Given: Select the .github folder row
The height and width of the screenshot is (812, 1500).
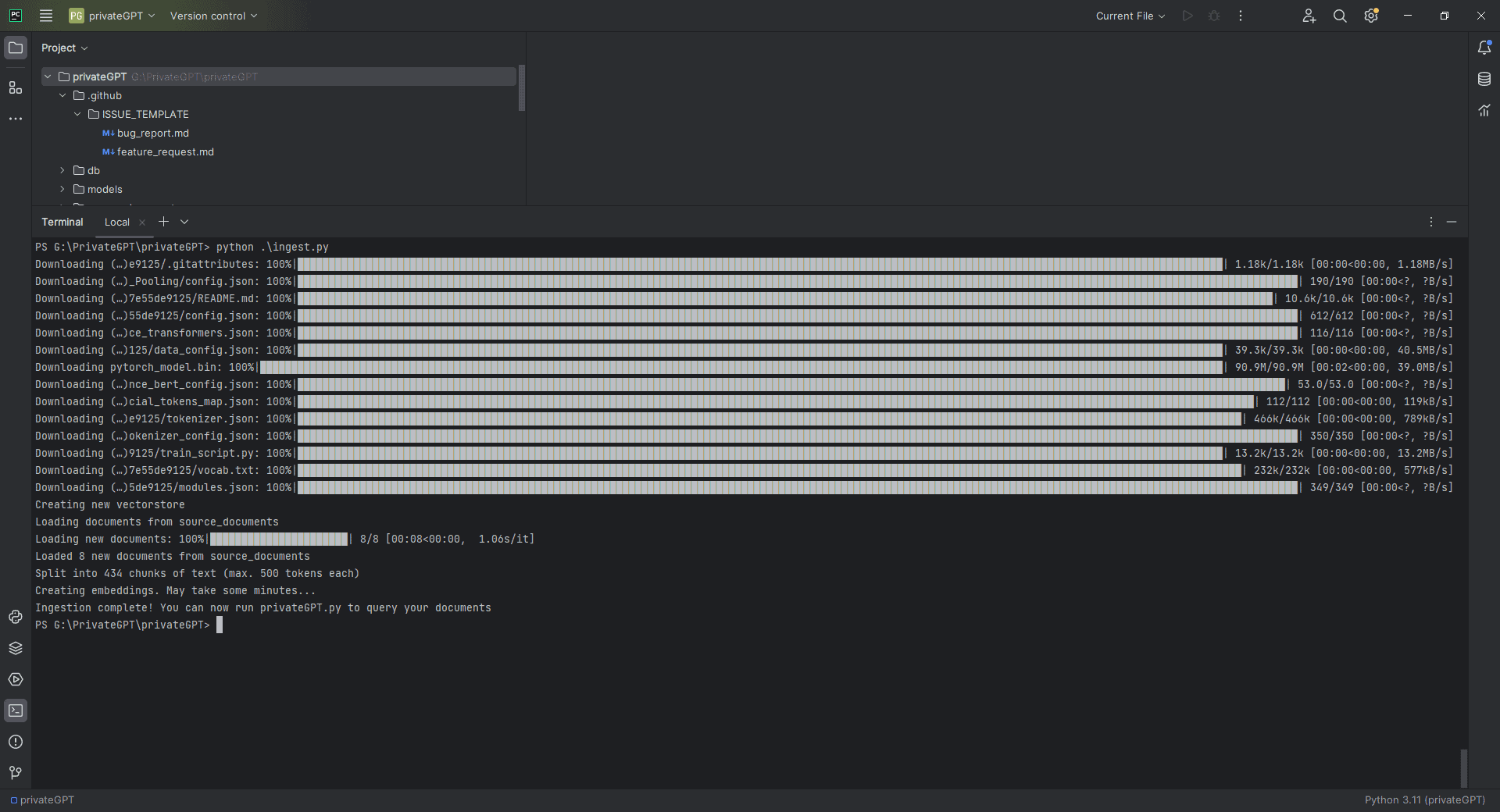Looking at the screenshot, I should point(278,95).
